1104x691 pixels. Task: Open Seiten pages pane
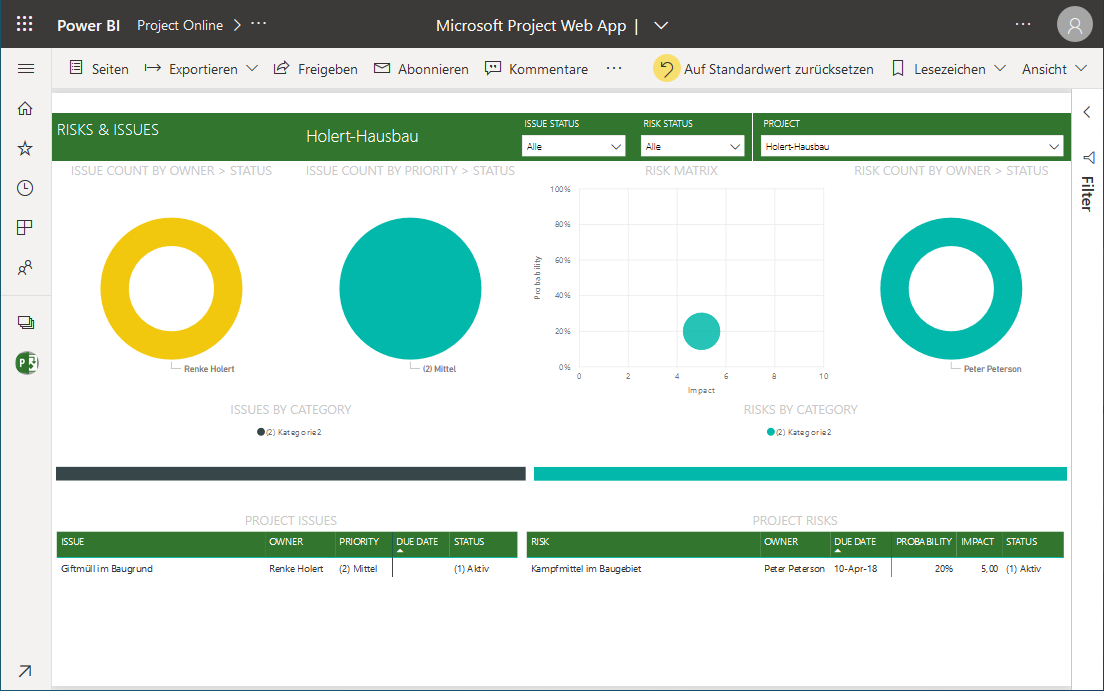99,68
